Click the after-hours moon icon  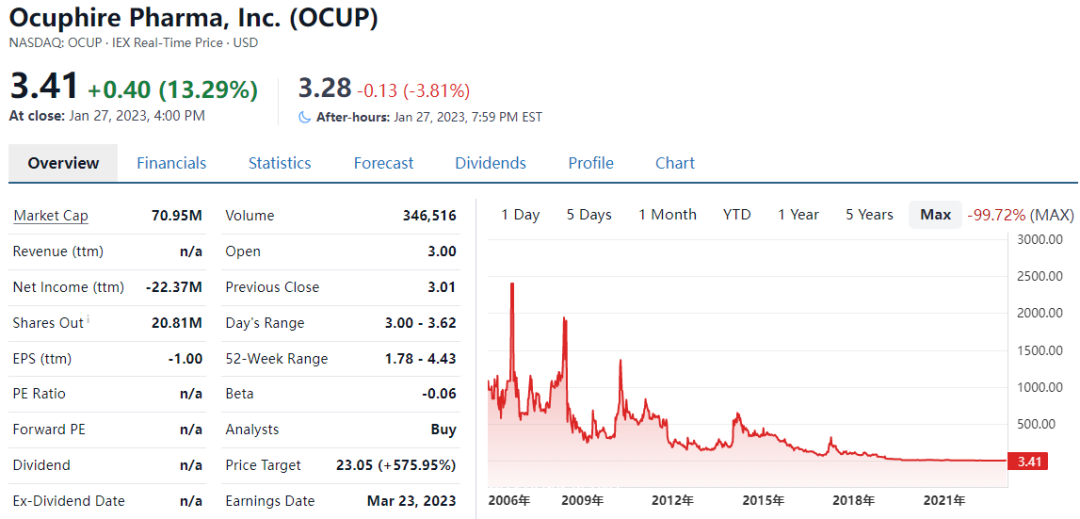pos(305,117)
